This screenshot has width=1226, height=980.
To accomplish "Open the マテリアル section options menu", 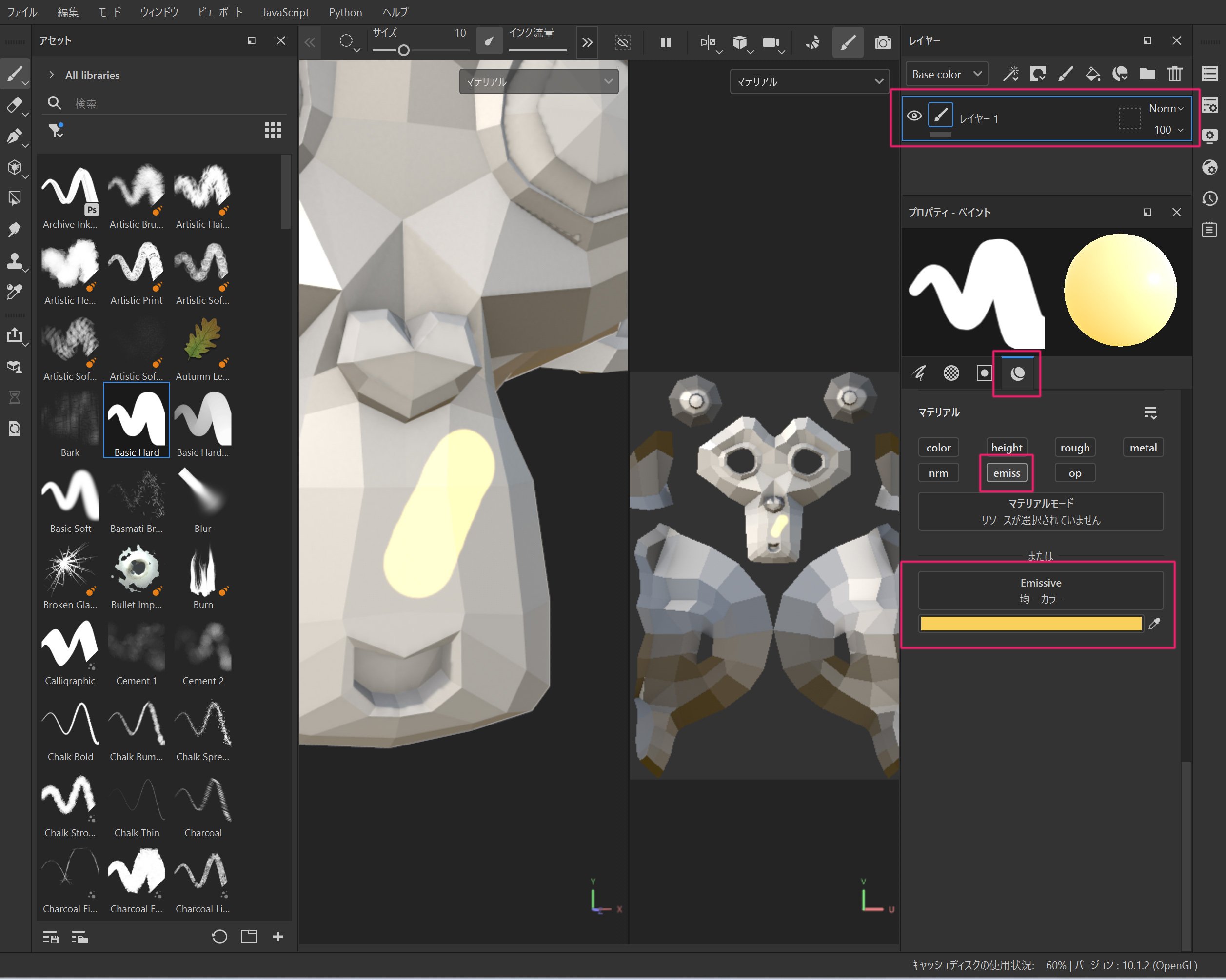I will (1150, 412).
